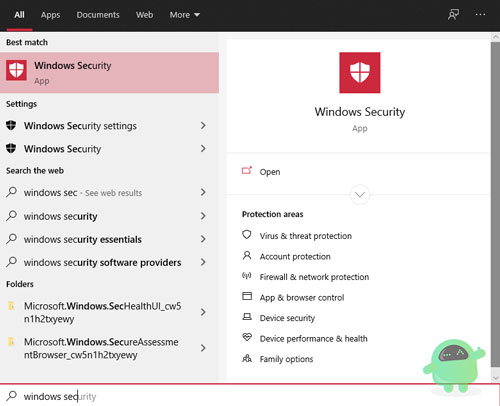This screenshot has width=500, height=406.
Task: Open Windows Security app from Best match
Action: tap(109, 72)
